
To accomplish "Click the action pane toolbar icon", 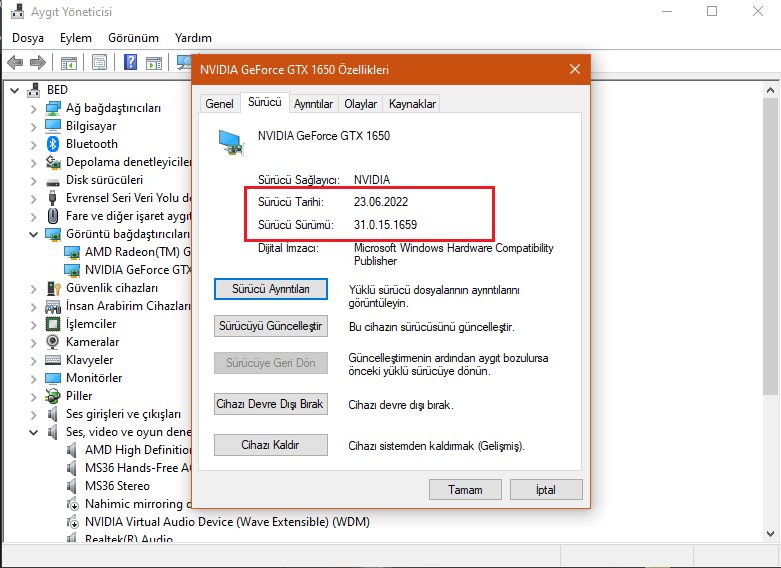I will [x=154, y=63].
